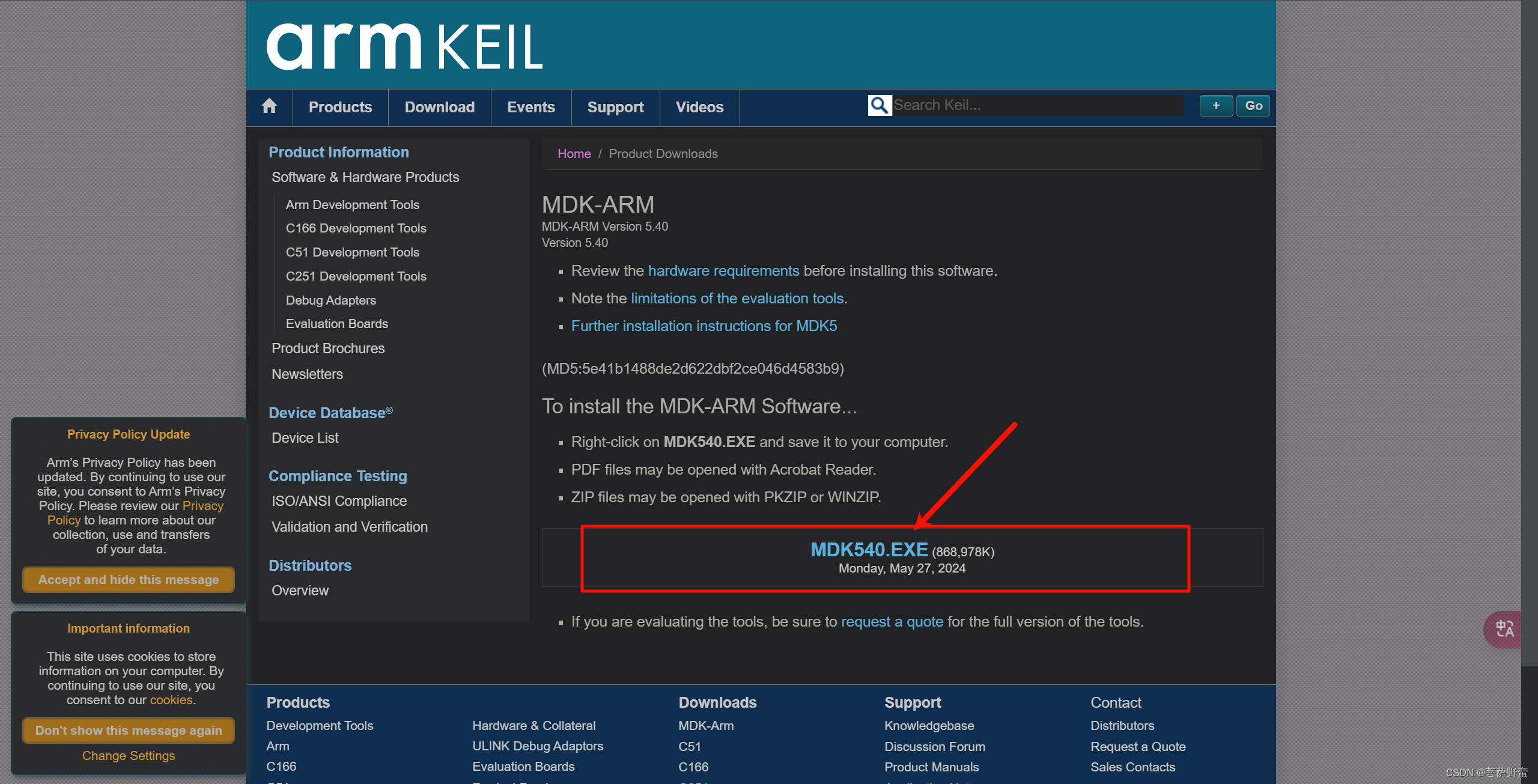Image resolution: width=1538 pixels, height=784 pixels.
Task: Click the plus button beside search
Action: coord(1216,106)
